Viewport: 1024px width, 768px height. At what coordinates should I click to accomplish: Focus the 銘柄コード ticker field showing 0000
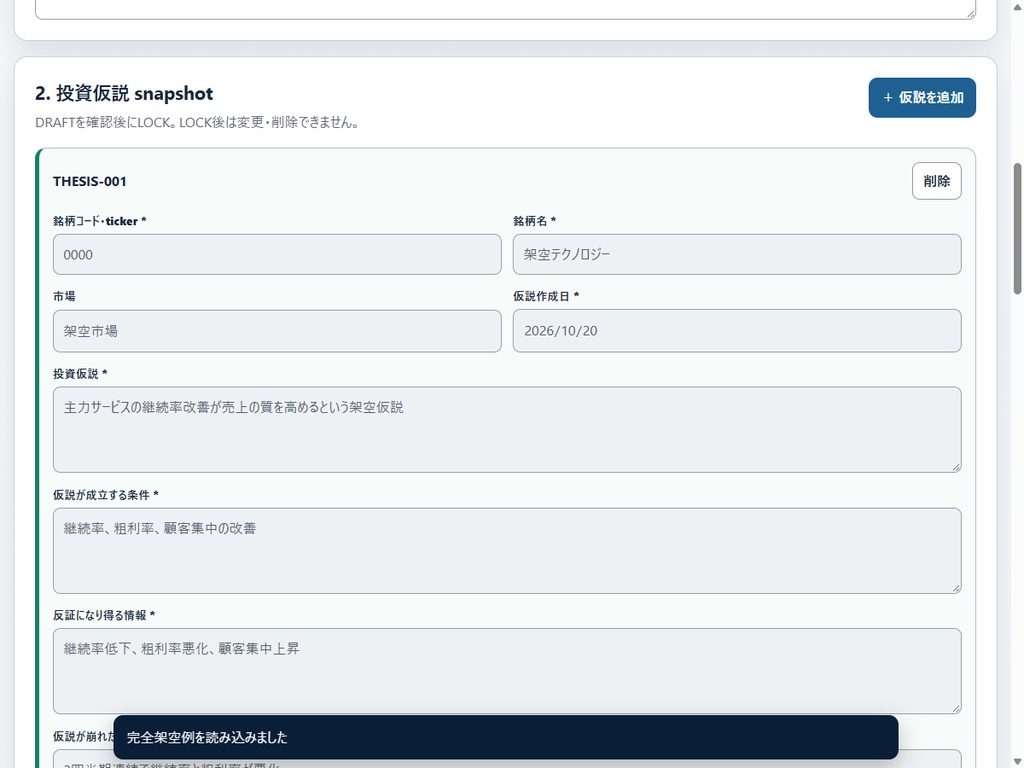click(277, 255)
